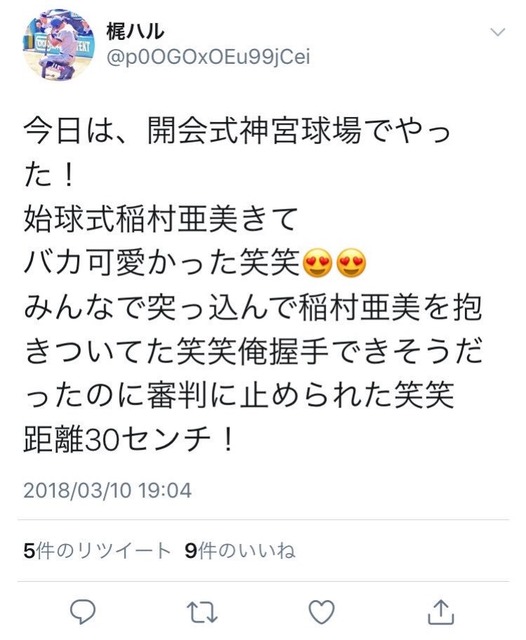Select the line ったのに審判に止められた笑笑
The height and width of the screenshot is (640, 526).
pyautogui.click(x=239, y=396)
